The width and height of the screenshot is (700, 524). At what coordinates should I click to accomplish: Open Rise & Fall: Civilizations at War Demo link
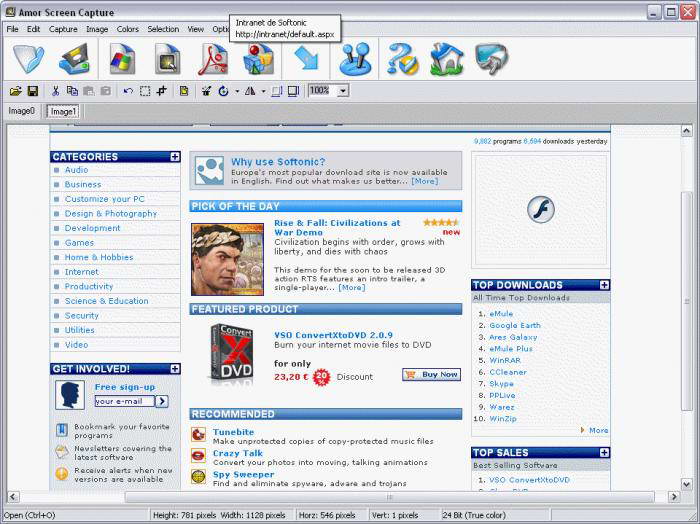coord(337,228)
